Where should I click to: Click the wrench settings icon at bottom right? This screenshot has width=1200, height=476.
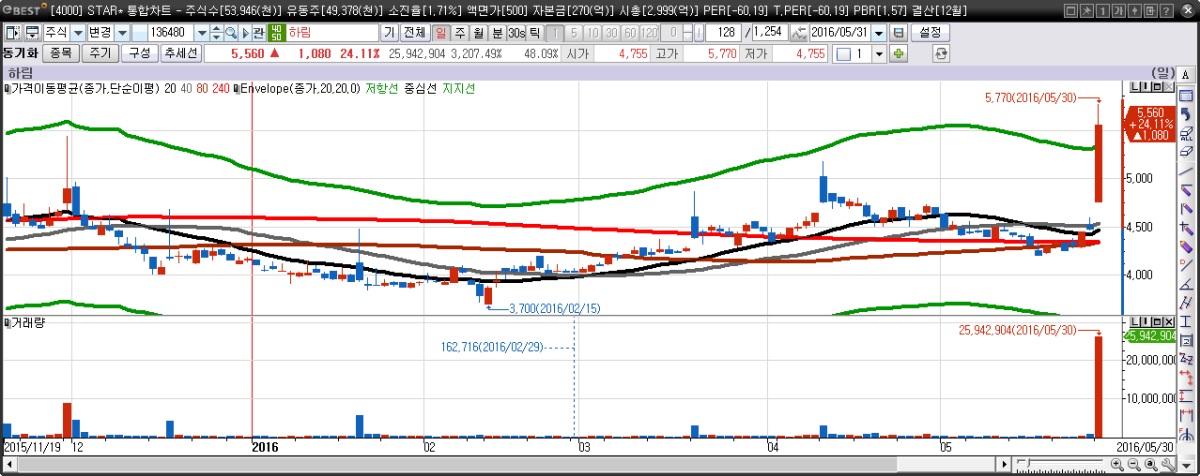click(1167, 465)
